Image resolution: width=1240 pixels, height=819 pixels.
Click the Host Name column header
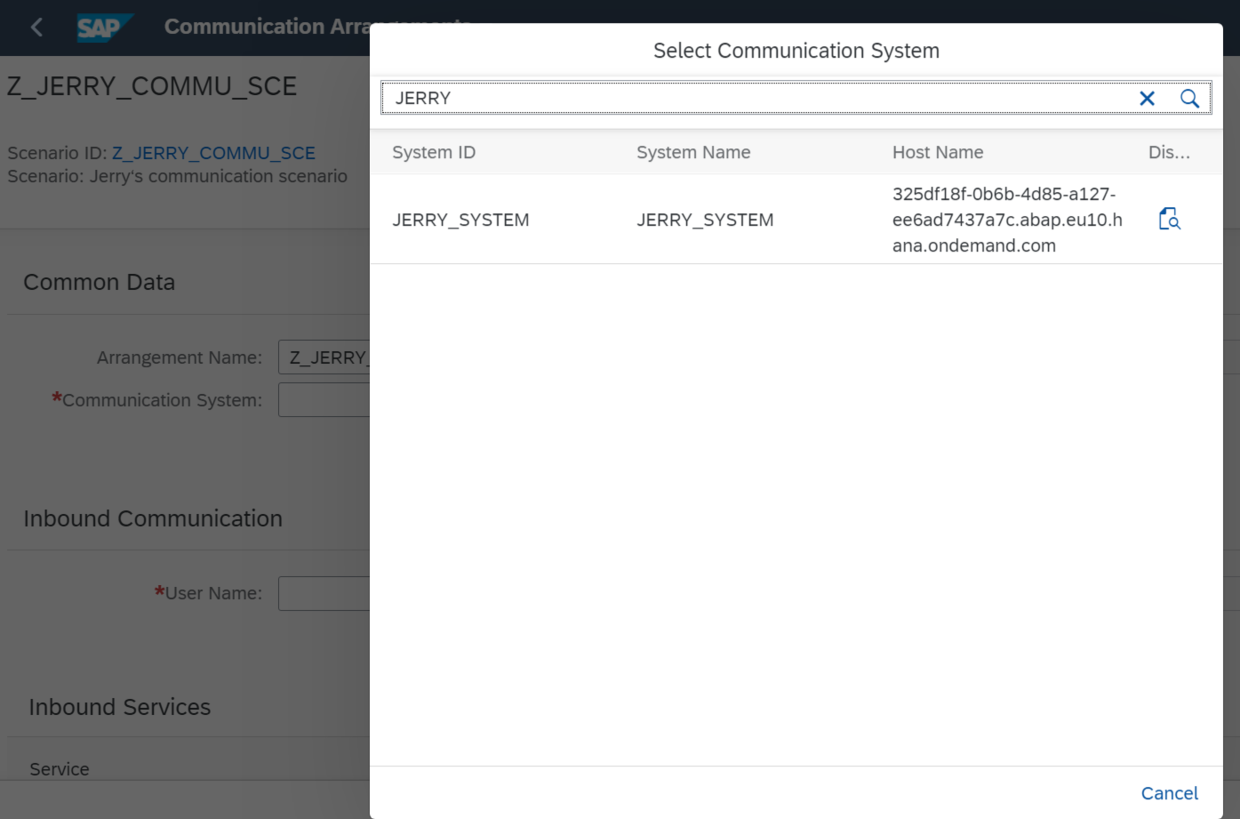click(x=937, y=152)
